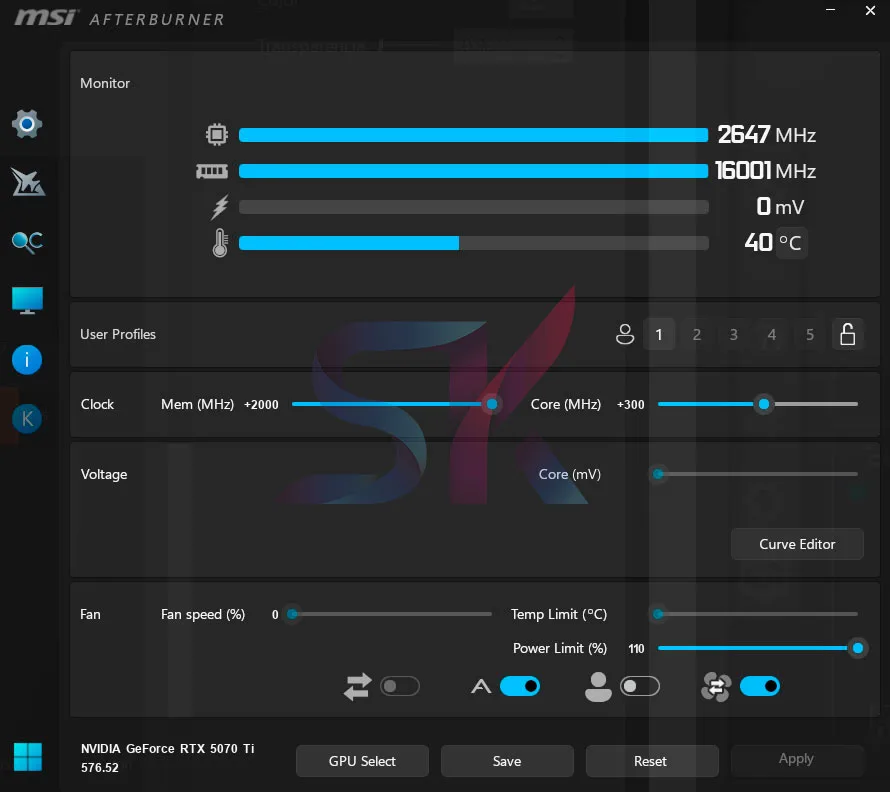Click the GPU Select button
This screenshot has height=792, width=890.
point(362,761)
